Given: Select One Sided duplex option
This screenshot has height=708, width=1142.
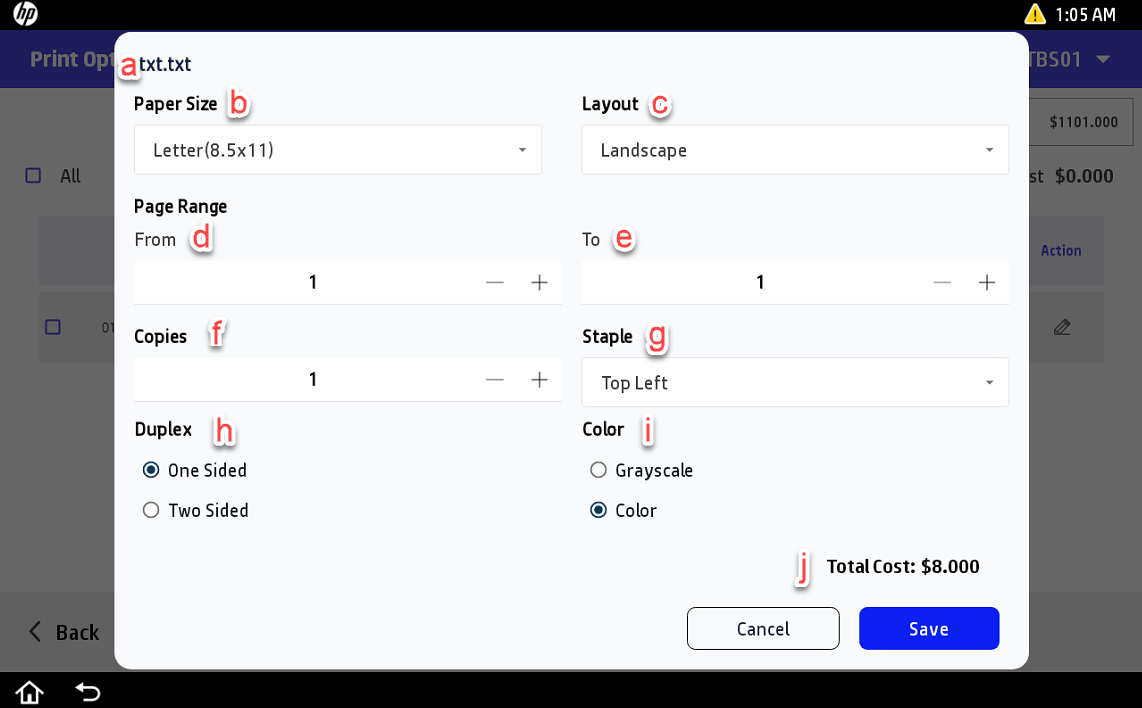Looking at the screenshot, I should (x=151, y=470).
